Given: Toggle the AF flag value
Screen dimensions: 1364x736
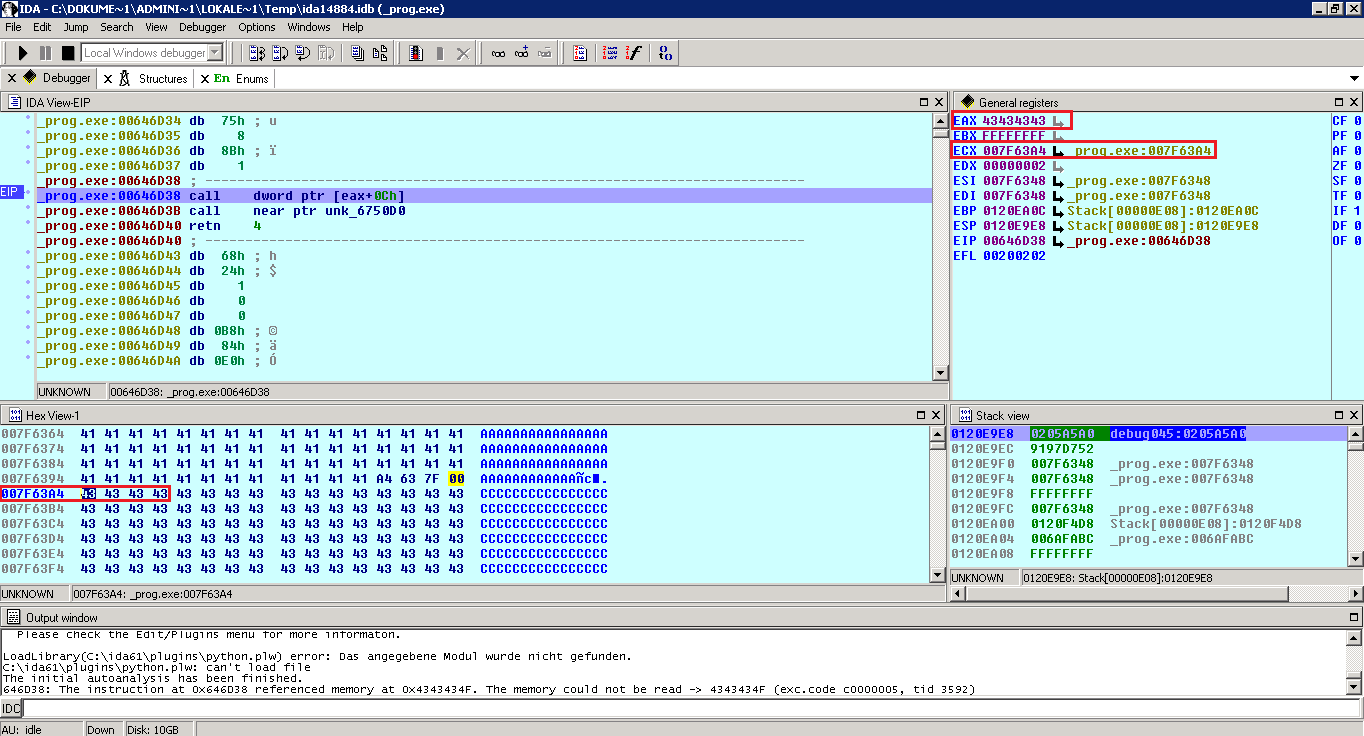Looking at the screenshot, I should tap(1357, 151).
